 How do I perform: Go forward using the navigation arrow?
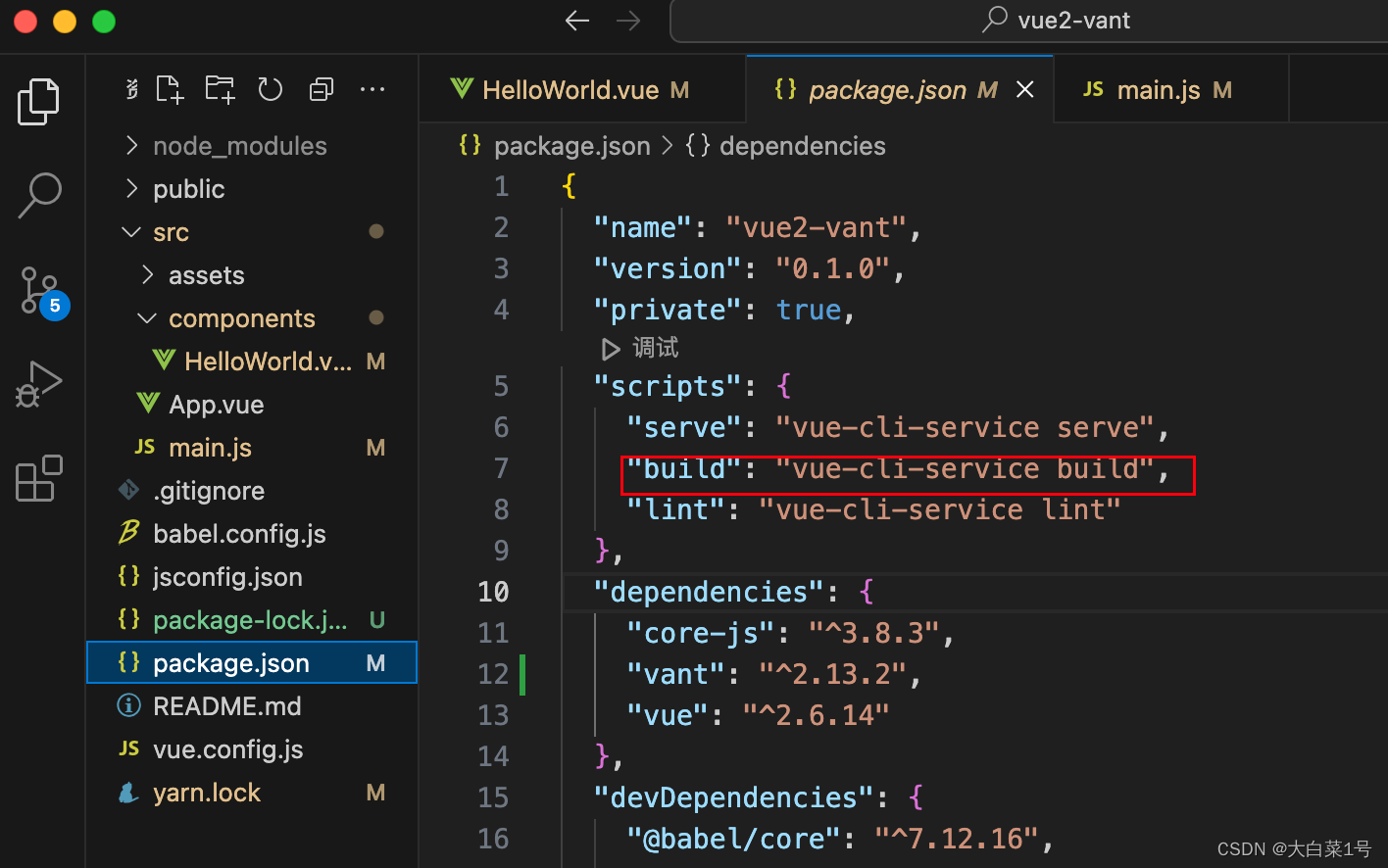[x=628, y=20]
